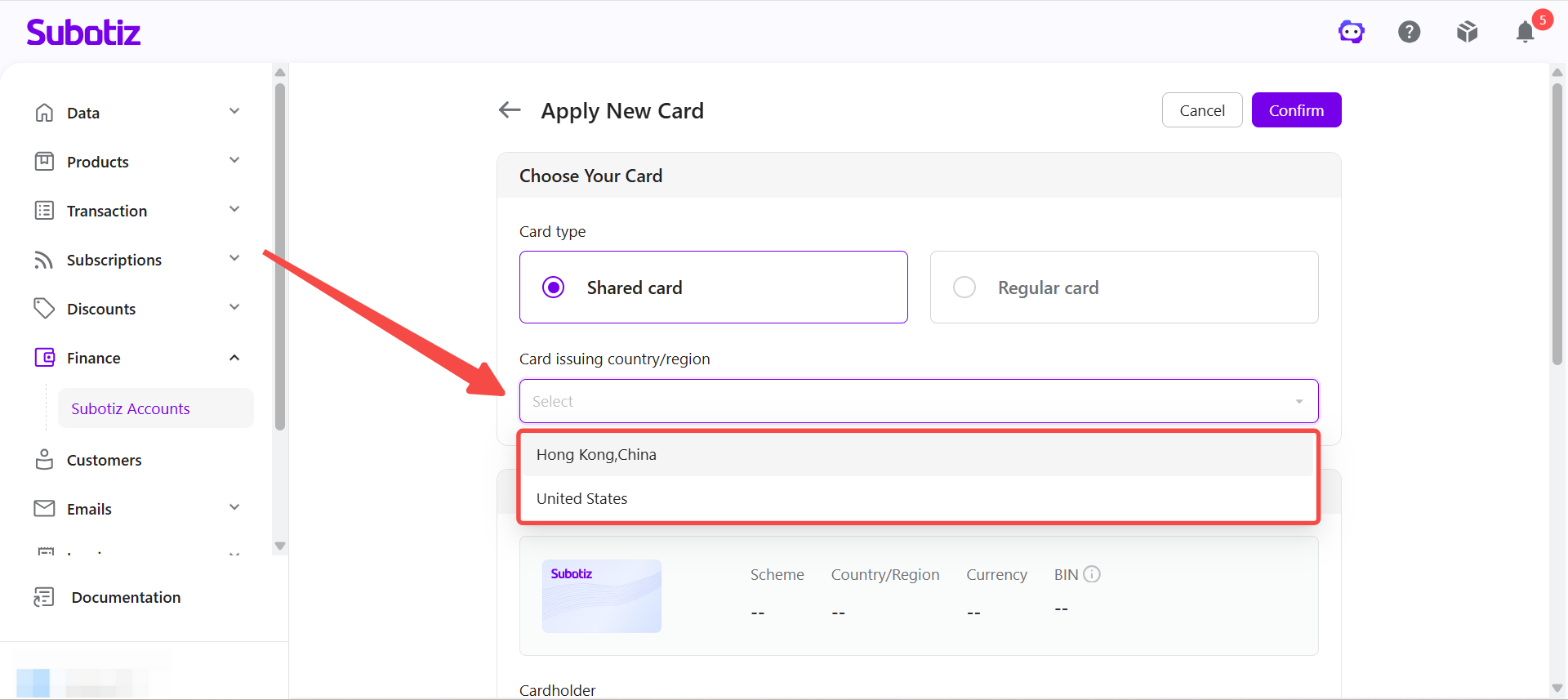Click the Customers person icon
Image resolution: width=1568 pixels, height=700 pixels.
44,459
